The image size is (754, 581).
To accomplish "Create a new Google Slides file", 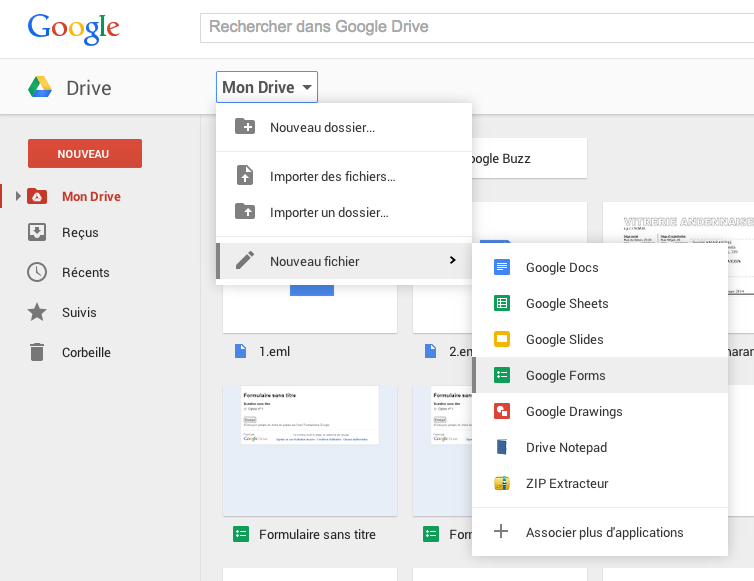I will point(600,339).
